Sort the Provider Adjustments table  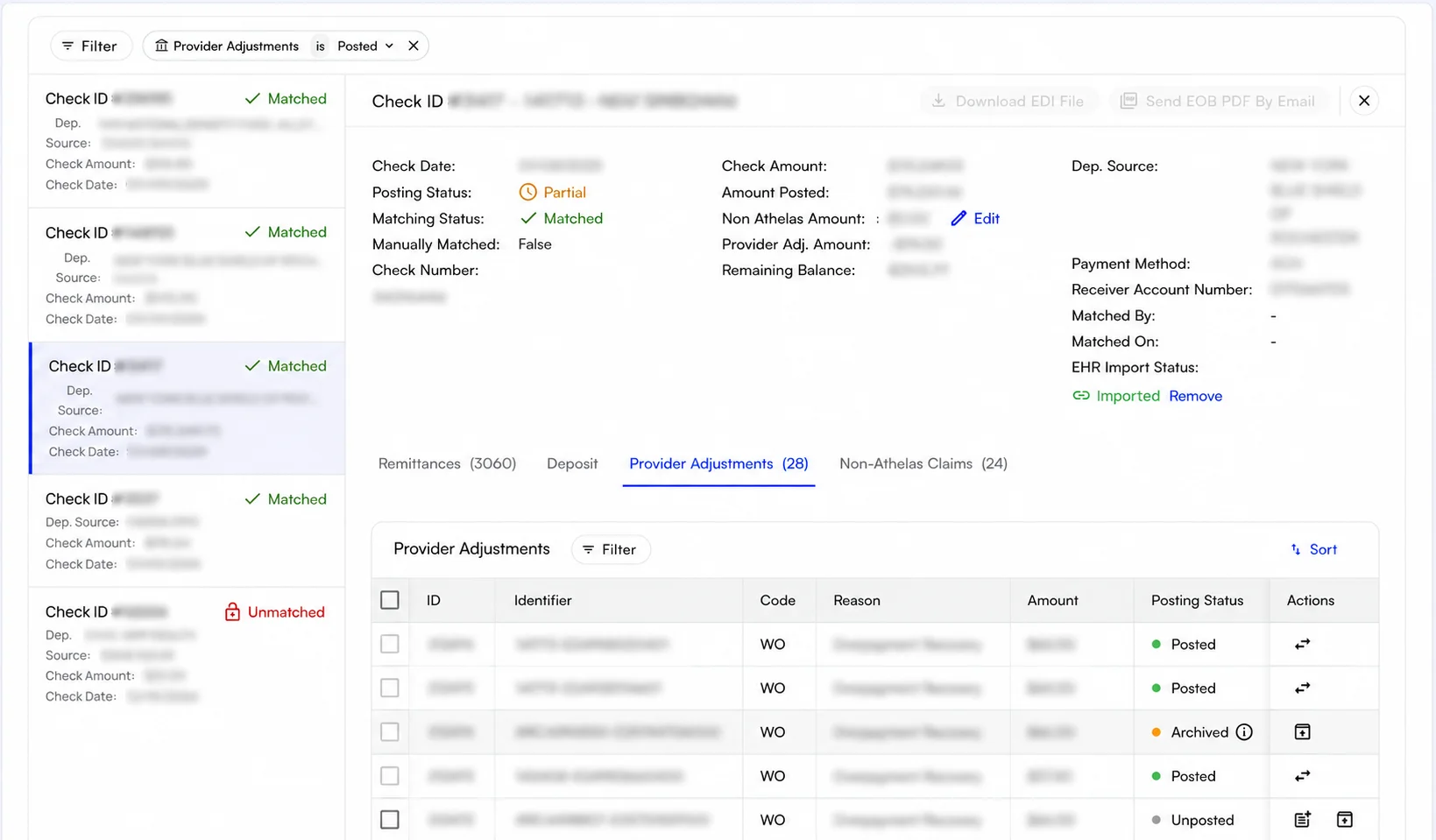coord(1313,549)
